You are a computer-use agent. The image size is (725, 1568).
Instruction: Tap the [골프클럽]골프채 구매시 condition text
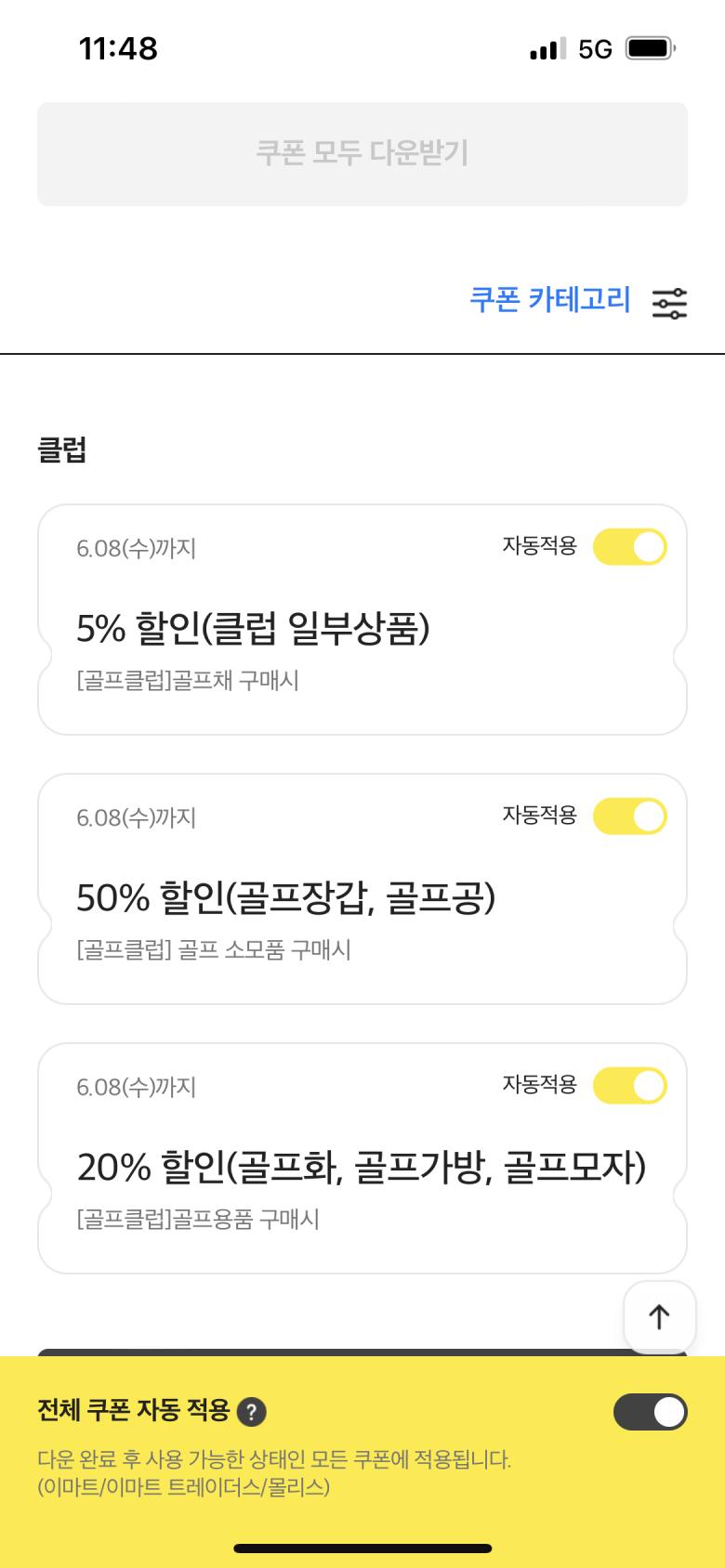coord(188,681)
